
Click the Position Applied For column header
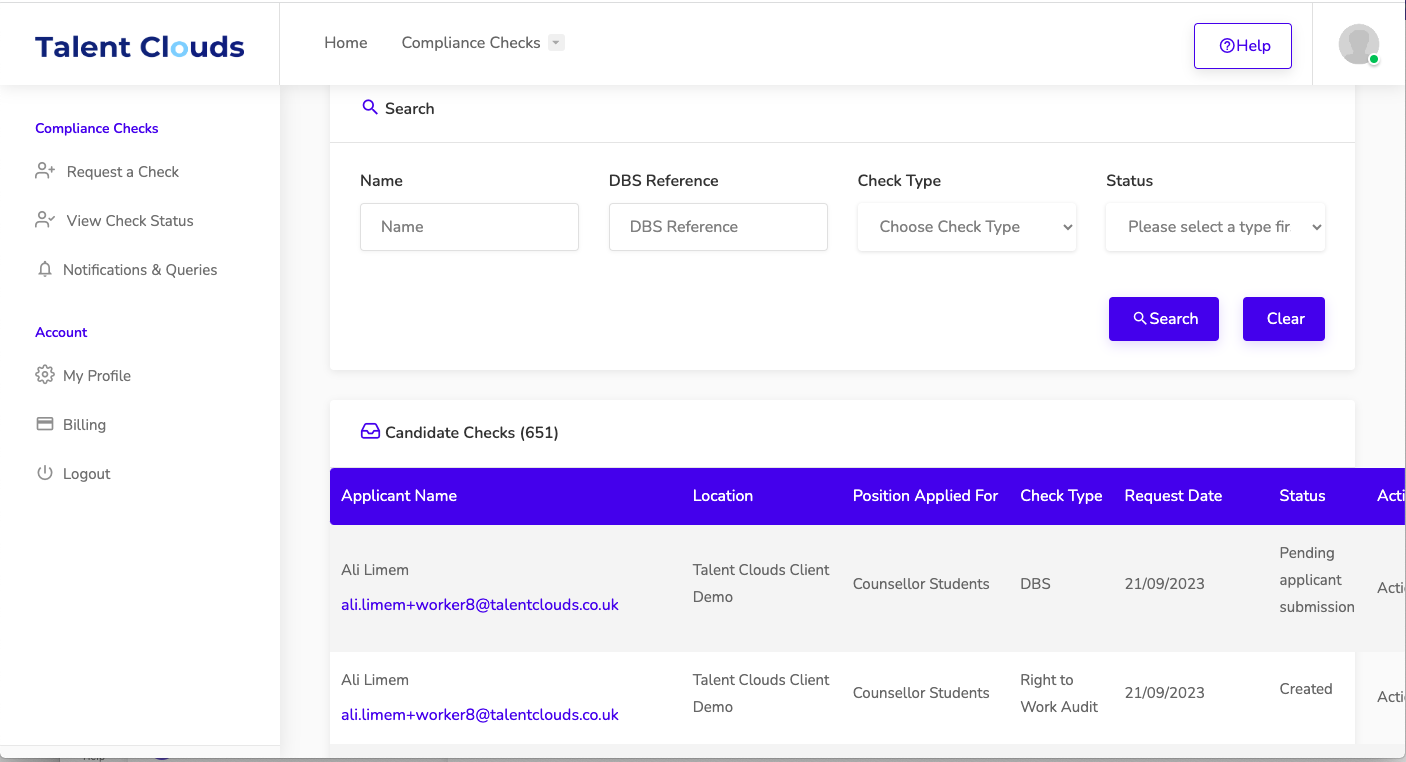coord(925,496)
